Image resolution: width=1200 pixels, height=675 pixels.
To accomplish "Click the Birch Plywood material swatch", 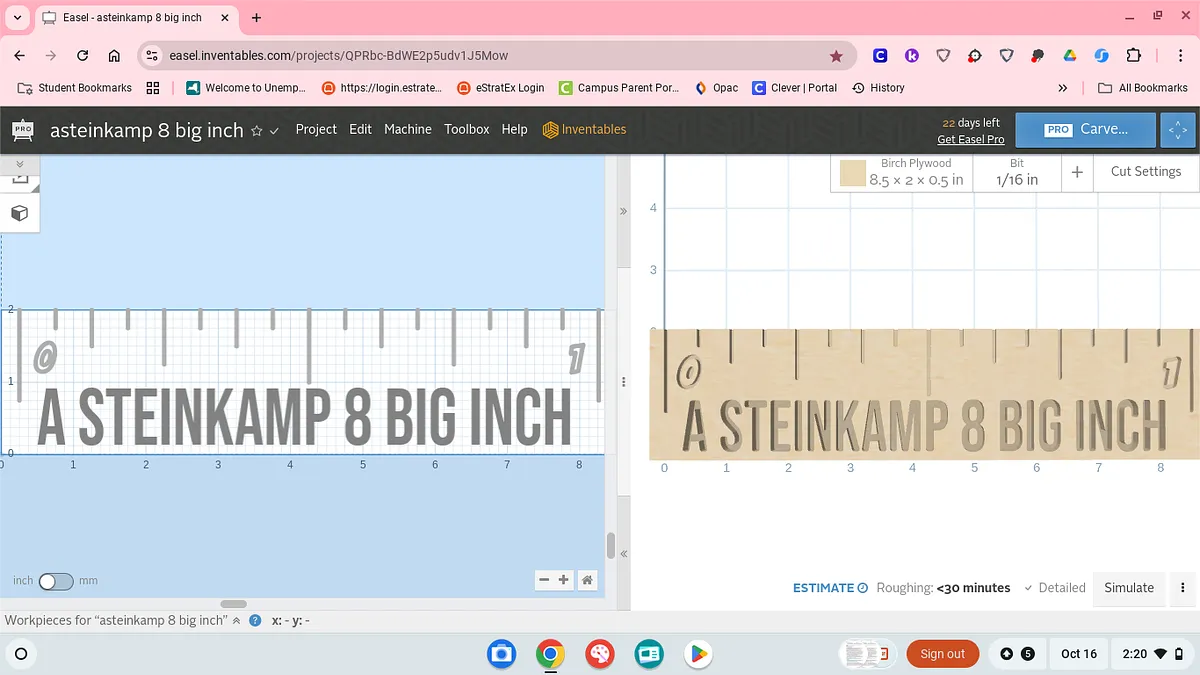I will click(852, 173).
